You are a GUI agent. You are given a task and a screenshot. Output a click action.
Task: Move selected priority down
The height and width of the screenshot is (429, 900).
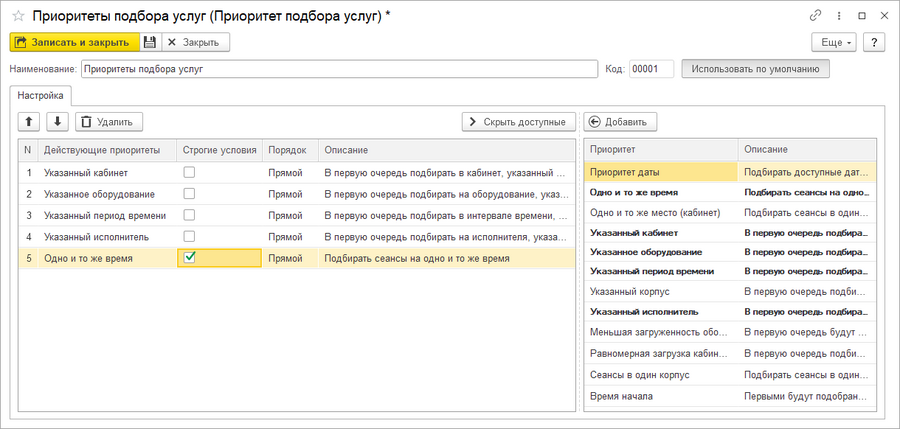57,121
